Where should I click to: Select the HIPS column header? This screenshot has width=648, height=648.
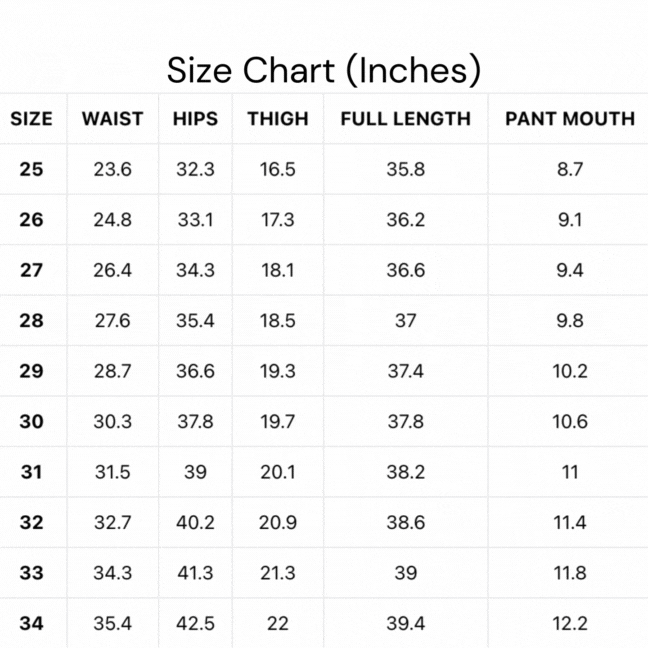pyautogui.click(x=195, y=119)
